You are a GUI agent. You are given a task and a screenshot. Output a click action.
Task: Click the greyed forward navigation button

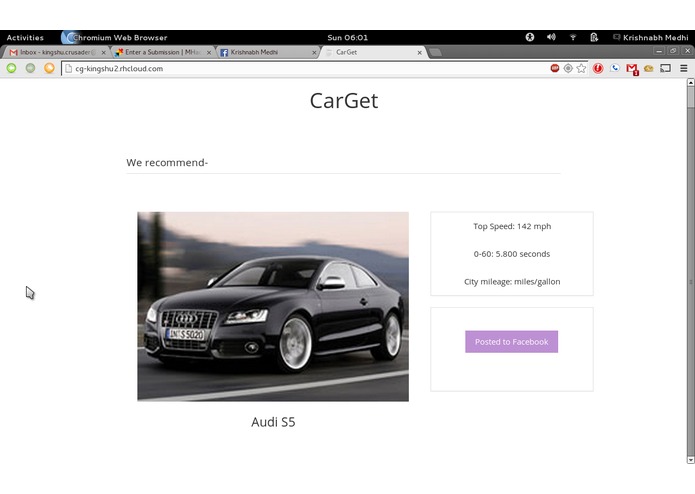[30, 68]
